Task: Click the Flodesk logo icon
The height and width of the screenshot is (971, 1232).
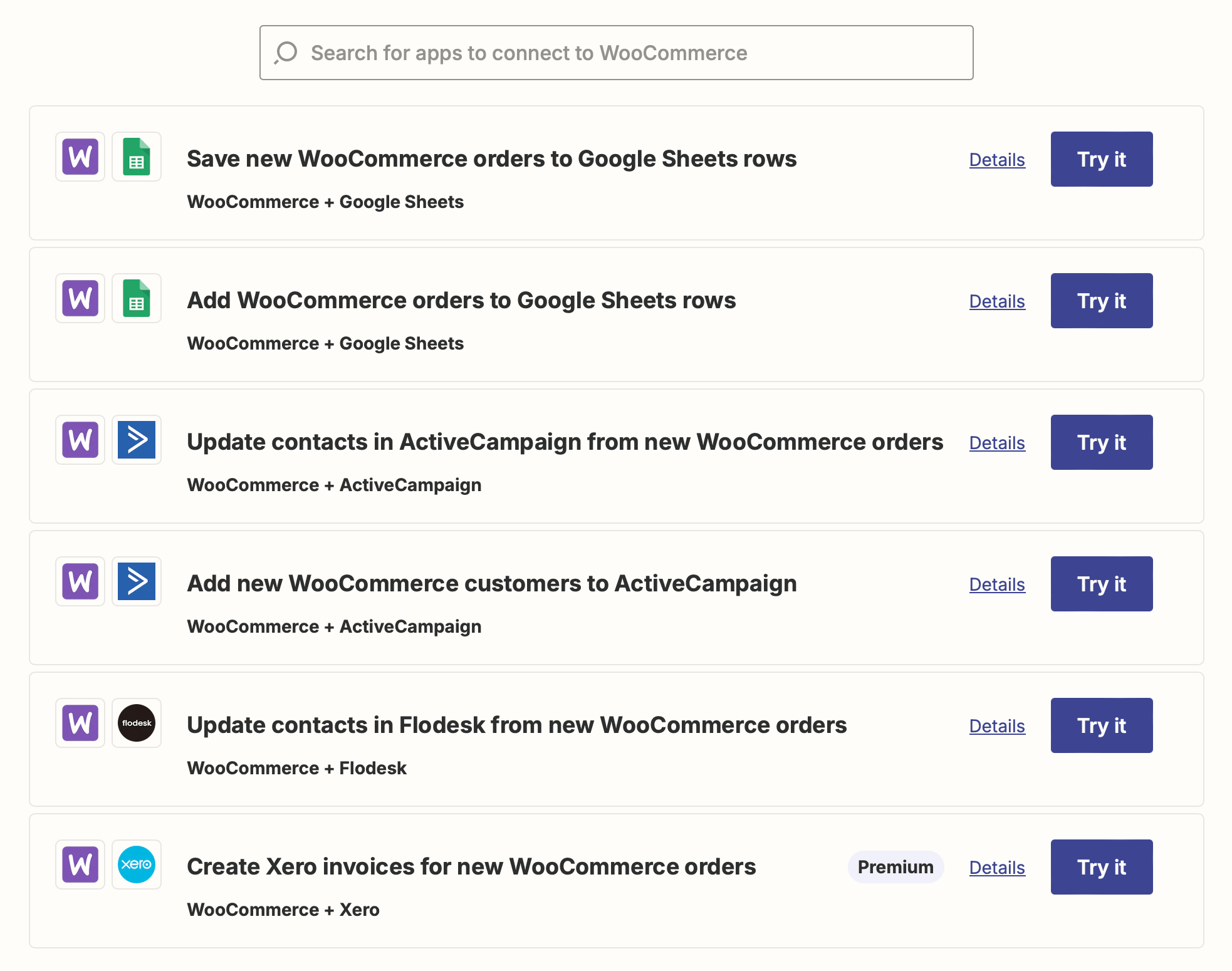Action: tap(137, 723)
